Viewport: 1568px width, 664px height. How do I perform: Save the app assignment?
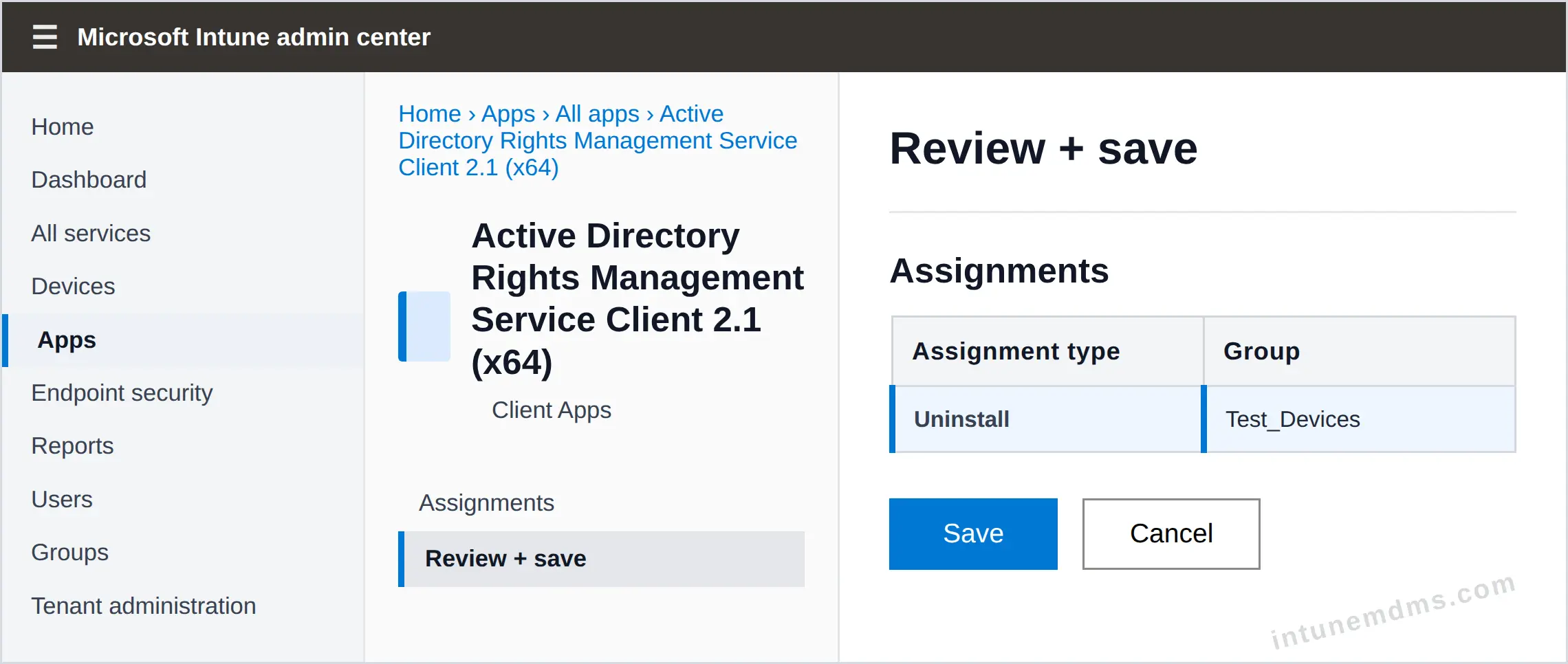(973, 534)
